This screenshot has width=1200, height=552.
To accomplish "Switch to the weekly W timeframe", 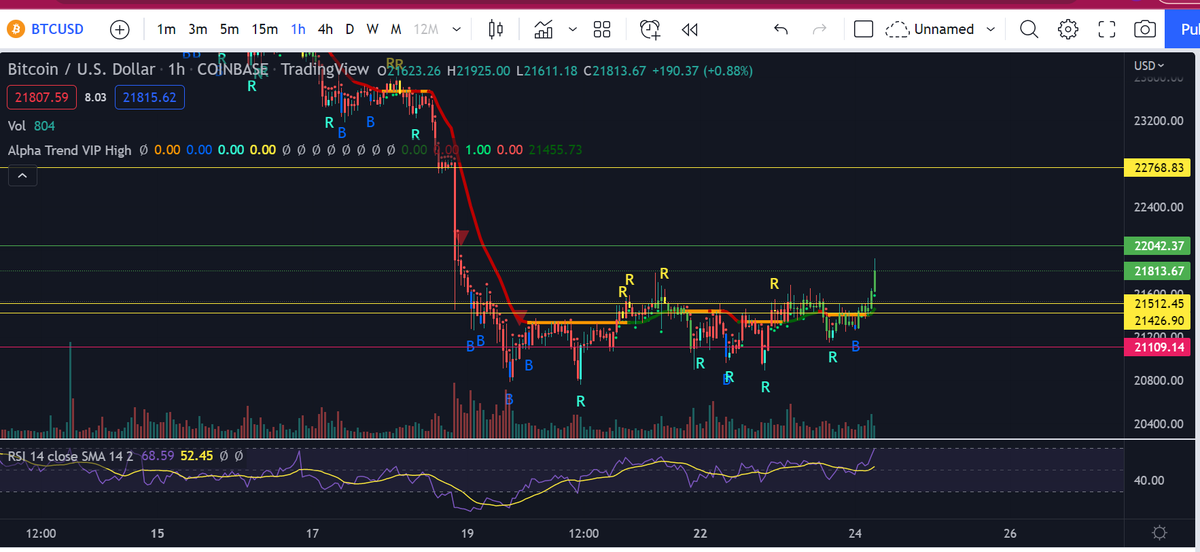I will click(x=372, y=29).
